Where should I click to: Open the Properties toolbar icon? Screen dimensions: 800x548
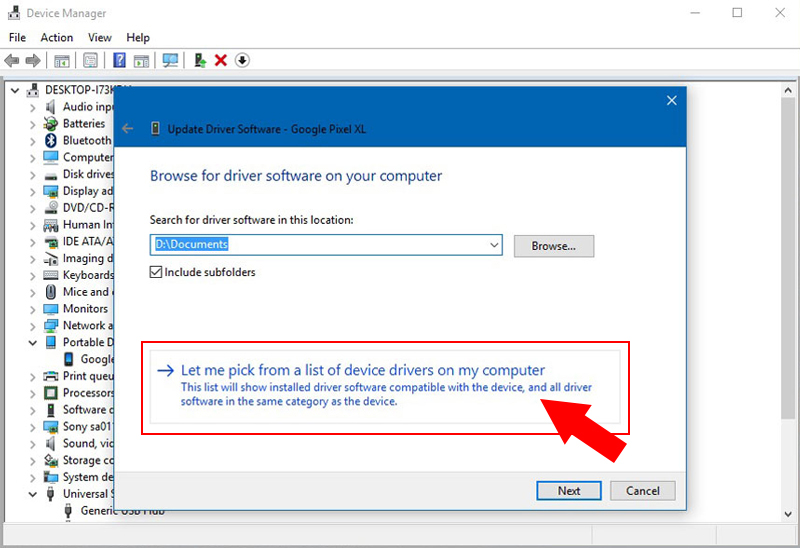(x=90, y=61)
